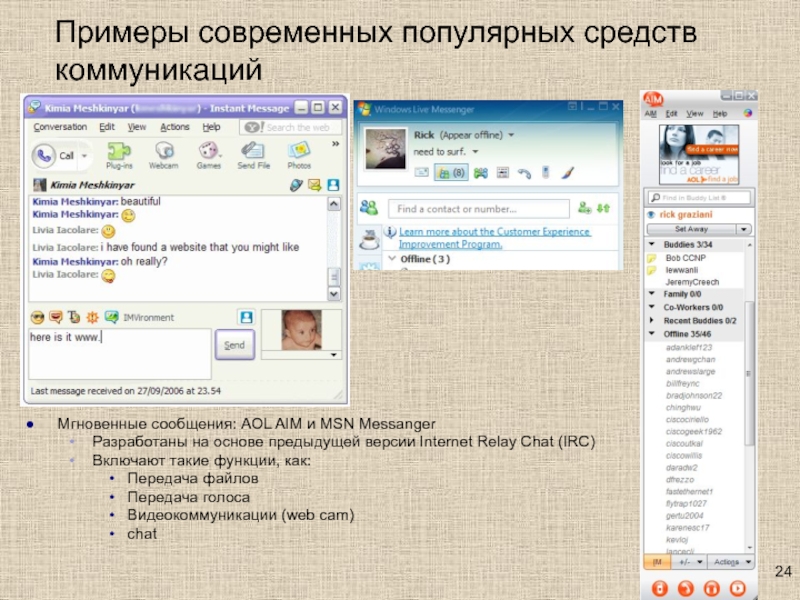
Task: Collapse the Family 0/0 group
Action: [652, 294]
